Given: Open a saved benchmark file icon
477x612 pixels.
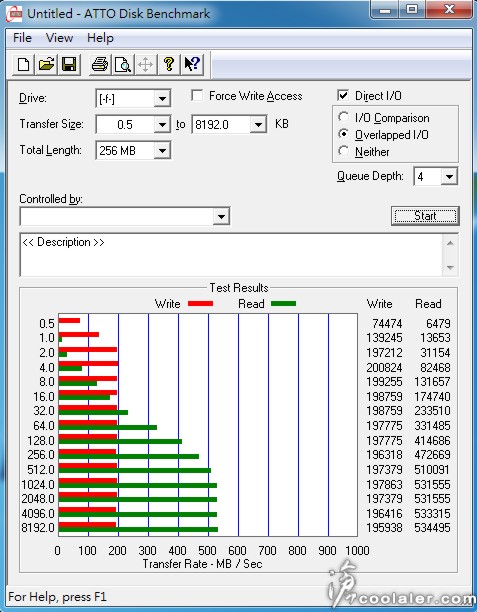Looking at the screenshot, I should (x=46, y=64).
